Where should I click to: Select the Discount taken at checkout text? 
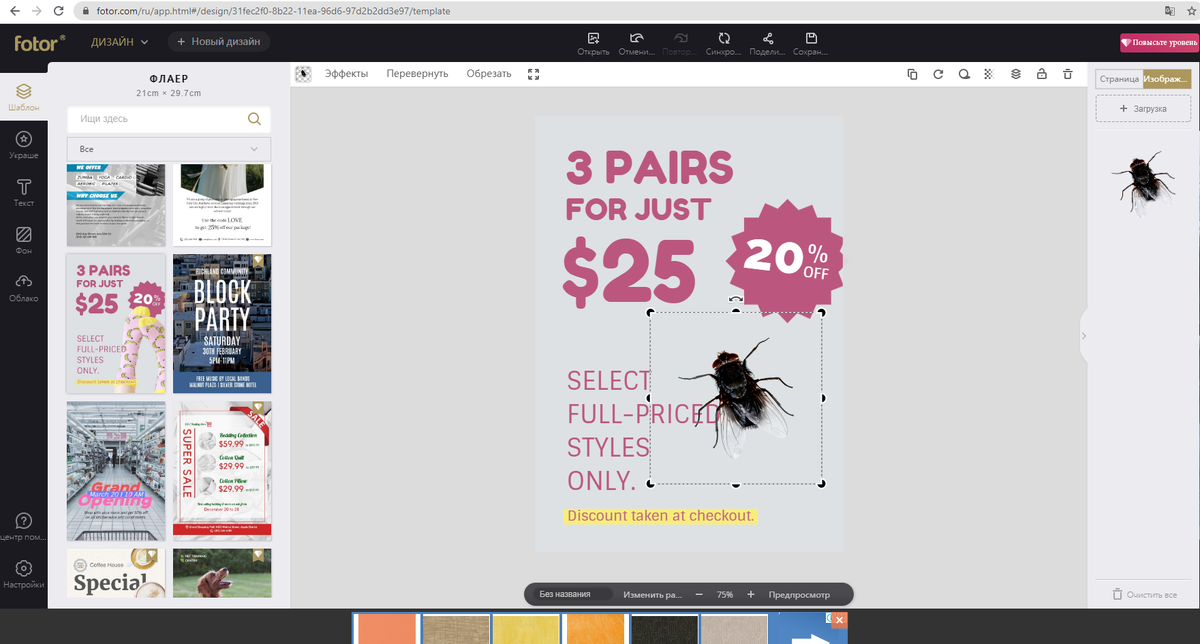pyautogui.click(x=660, y=516)
